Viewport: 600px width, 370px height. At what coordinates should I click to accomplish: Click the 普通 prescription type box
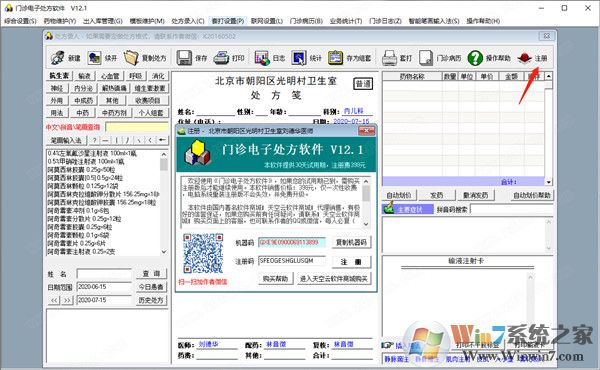tap(363, 83)
